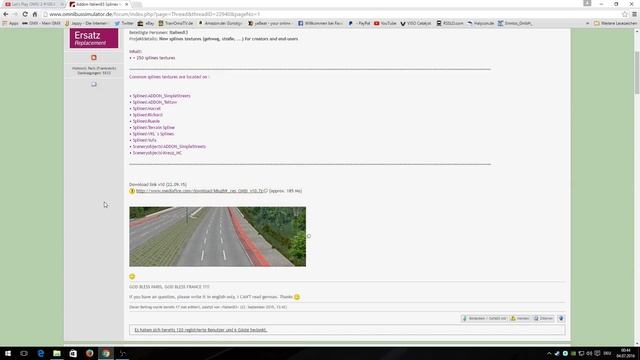The height and width of the screenshot is (360, 640).
Task: Open the RSSLO.com bookmark
Action: tap(450, 23)
